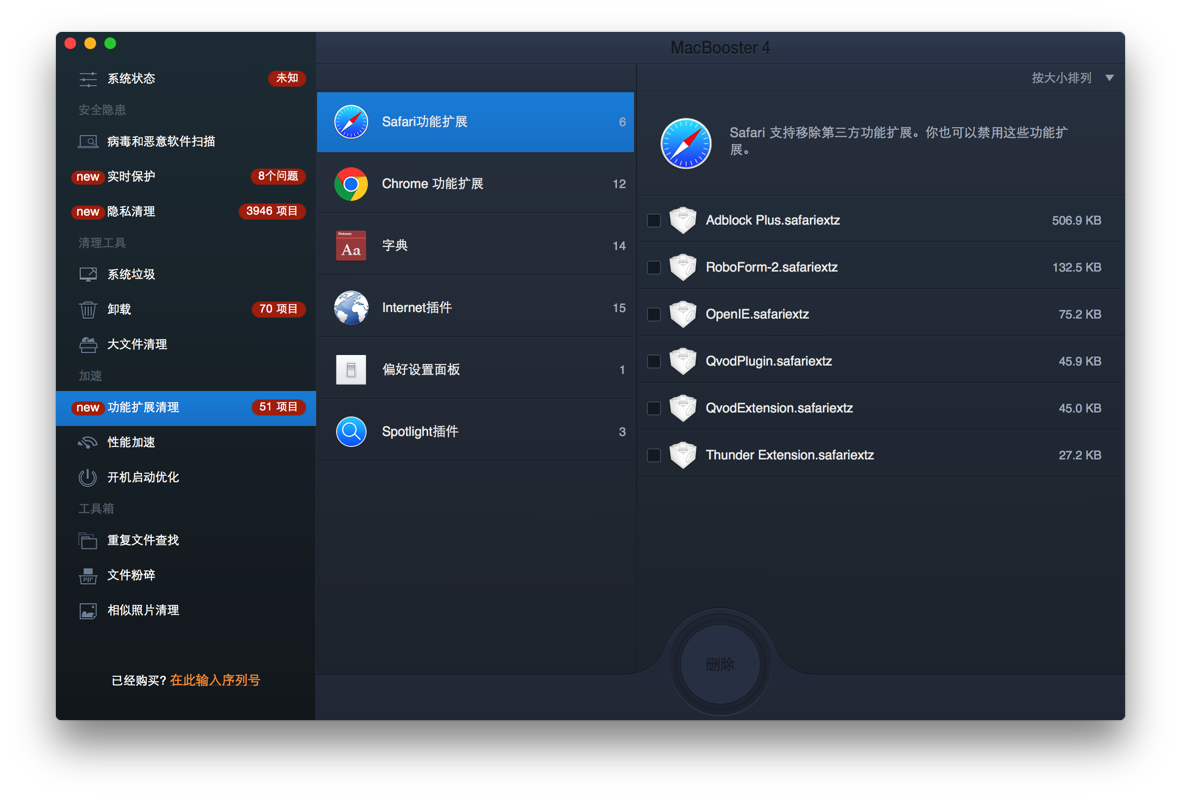Click the sort dropdown triangle arrow
Screen dimensions: 1181x800
[1109, 78]
